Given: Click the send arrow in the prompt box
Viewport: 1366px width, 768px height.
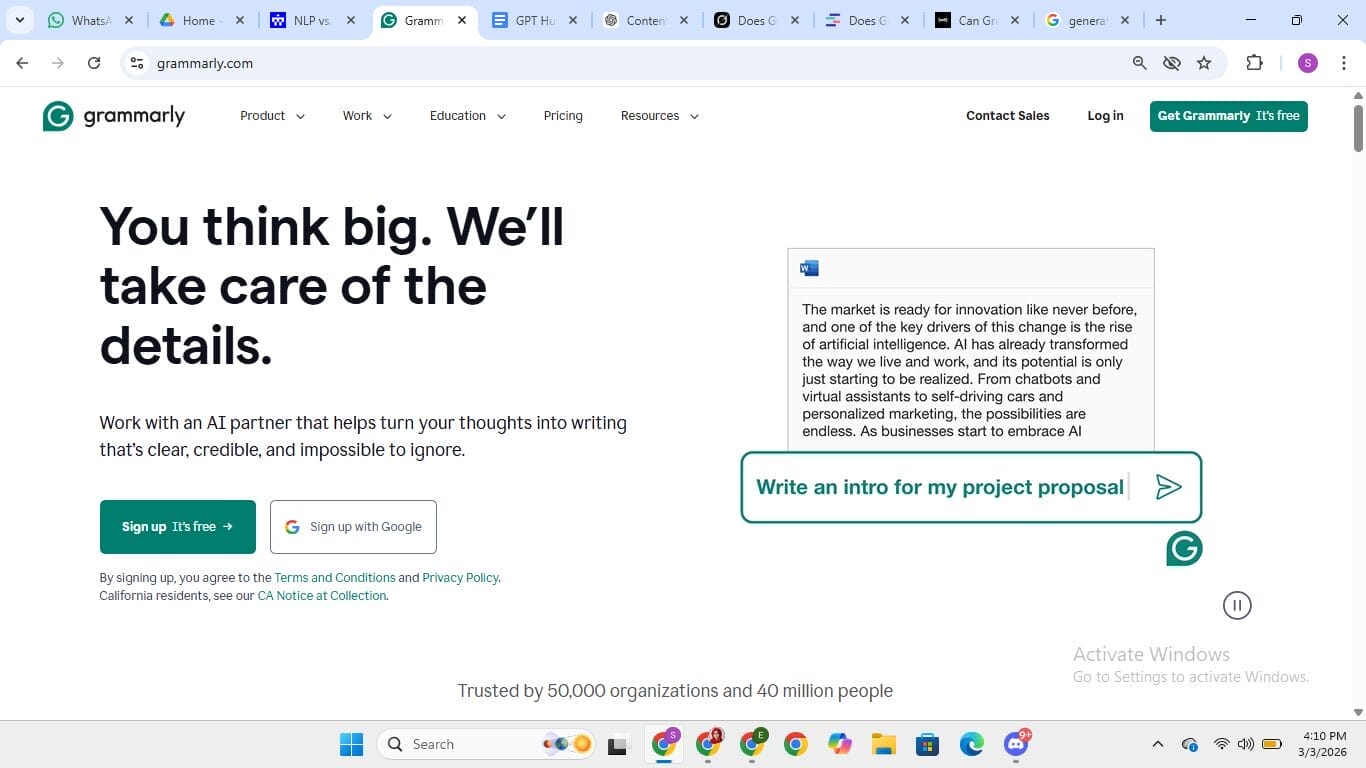Looking at the screenshot, I should point(1168,487).
